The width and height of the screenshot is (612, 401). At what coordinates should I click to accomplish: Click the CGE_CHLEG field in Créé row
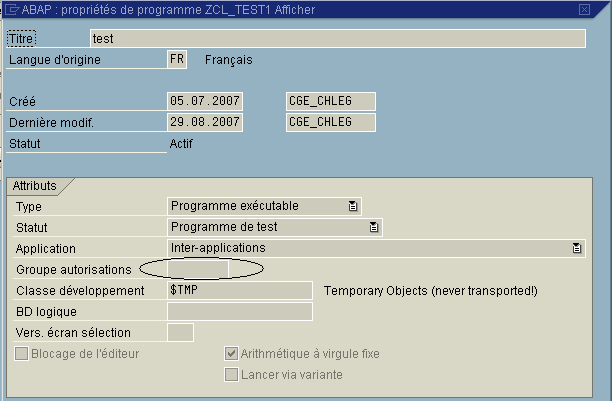pyautogui.click(x=331, y=101)
